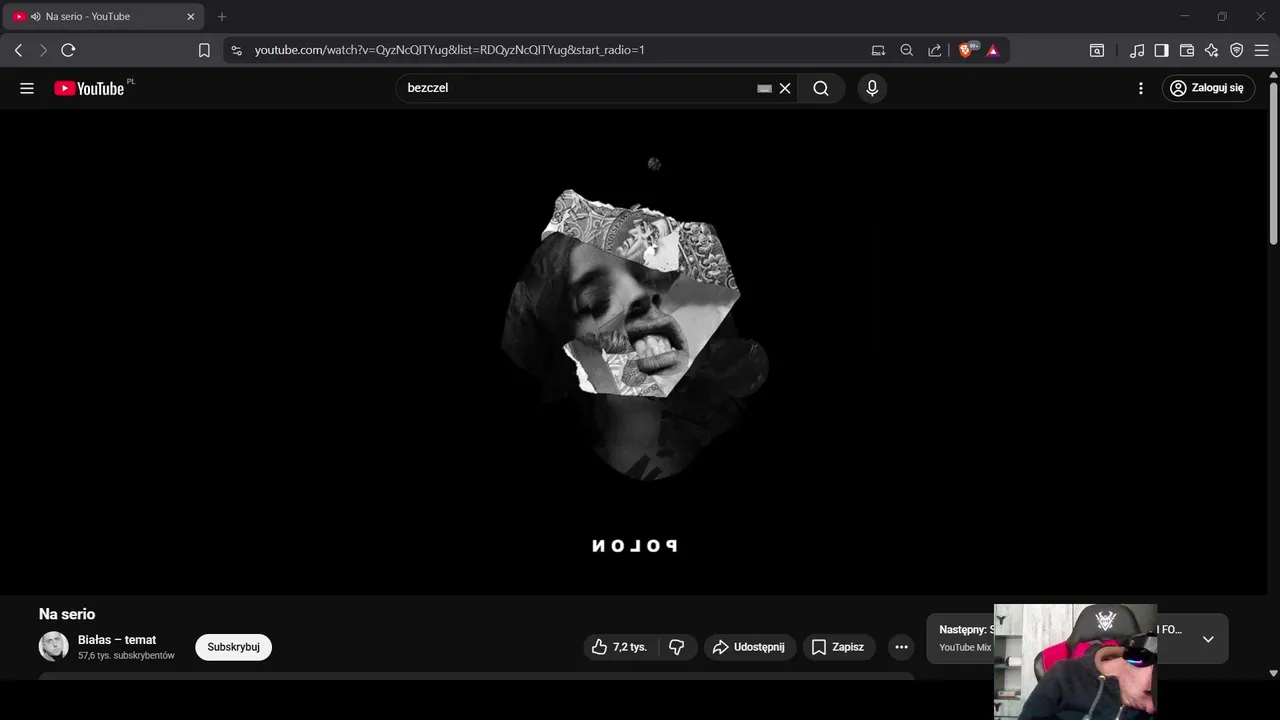The width and height of the screenshot is (1280, 720).
Task: Click the Na serio video title
Action: (67, 614)
